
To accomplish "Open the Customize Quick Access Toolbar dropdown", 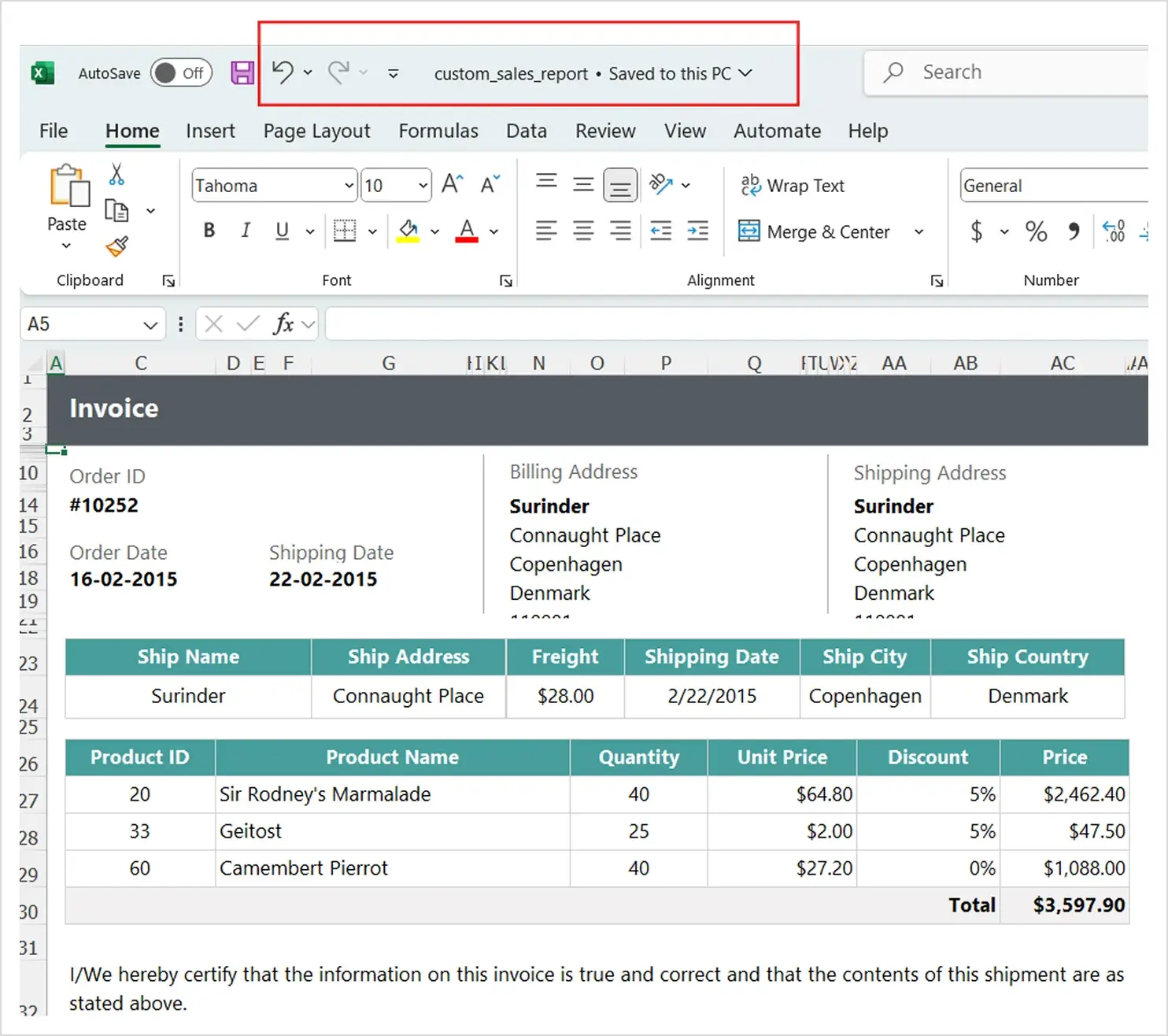I will click(393, 74).
